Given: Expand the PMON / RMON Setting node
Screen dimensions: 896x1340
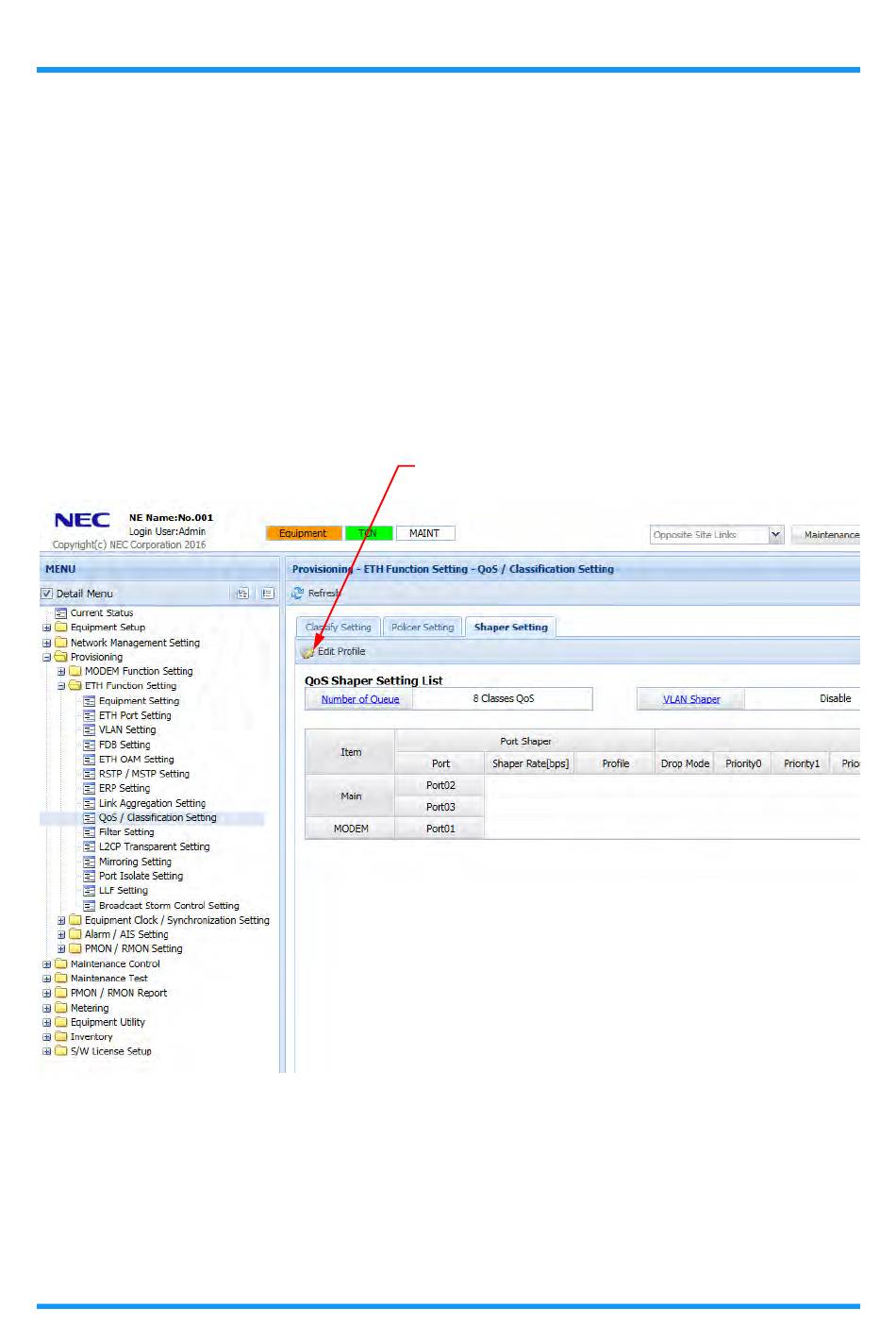Looking at the screenshot, I should point(61,948).
